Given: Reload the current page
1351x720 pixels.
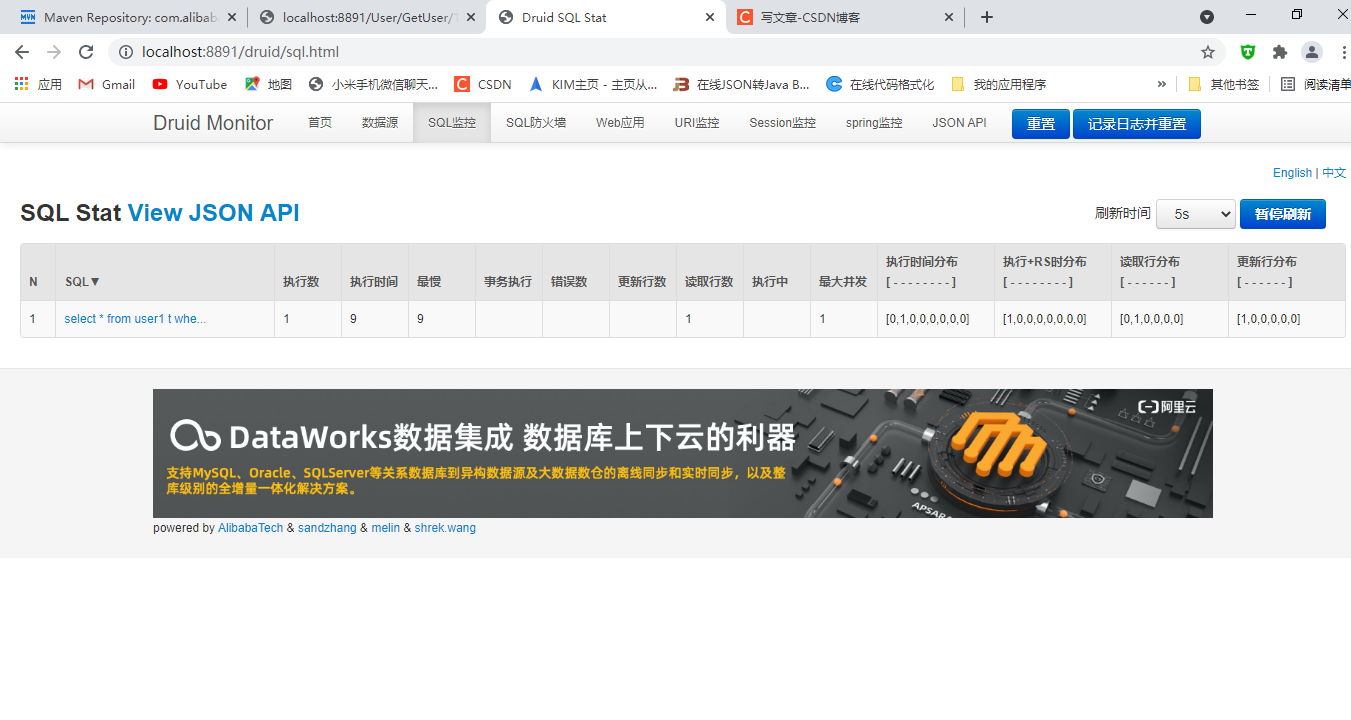Looking at the screenshot, I should [x=87, y=51].
